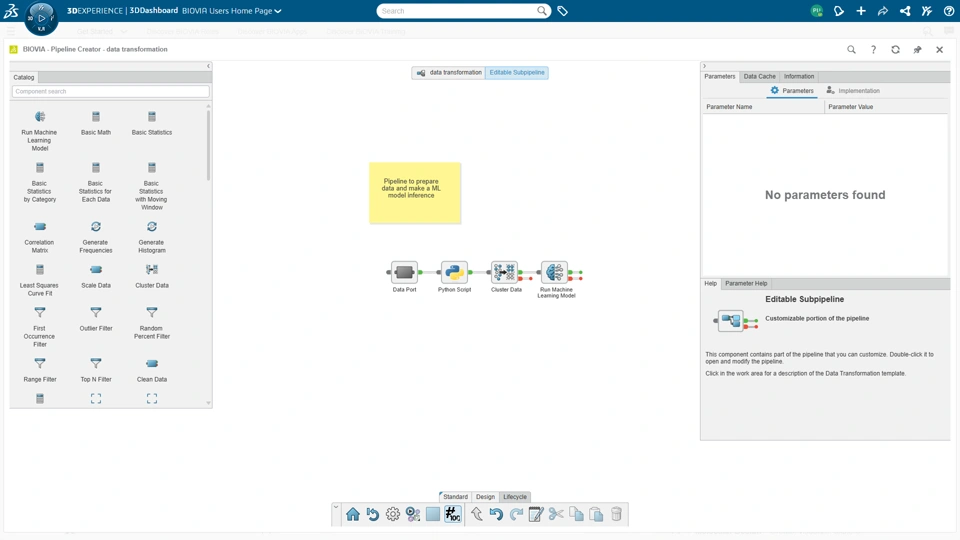
Task: Click the up-level arrow icon in toolbar
Action: click(x=476, y=514)
